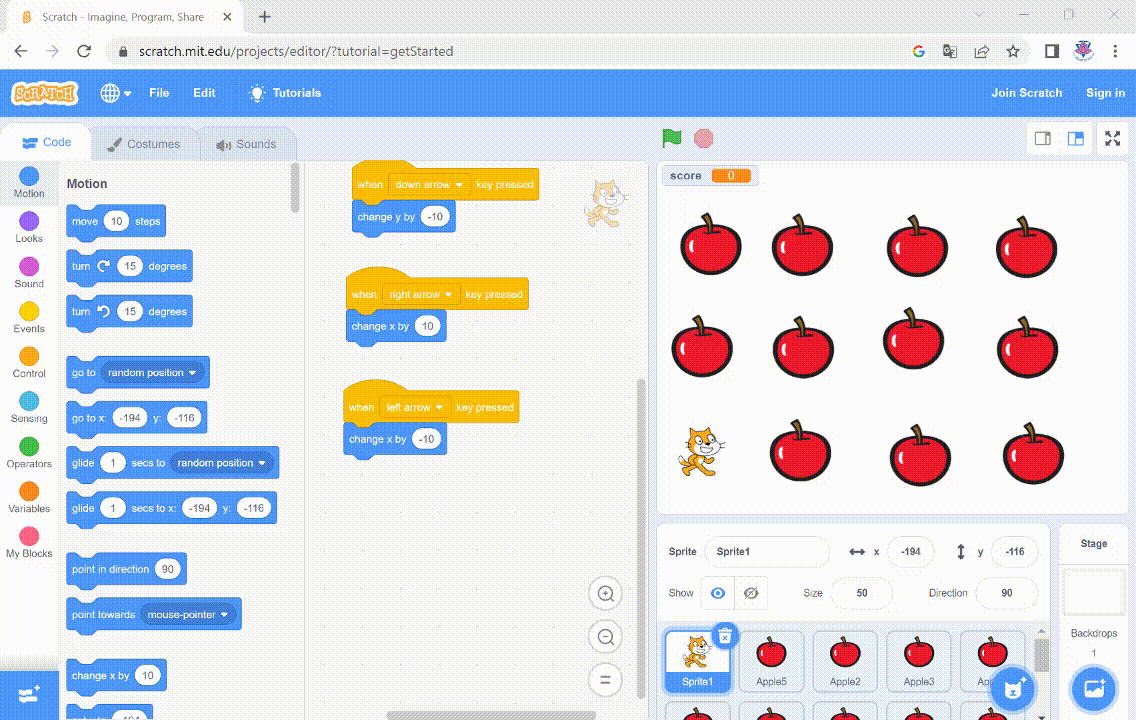1136x720 pixels.
Task: Enter full screen stage mode
Action: (x=1112, y=139)
